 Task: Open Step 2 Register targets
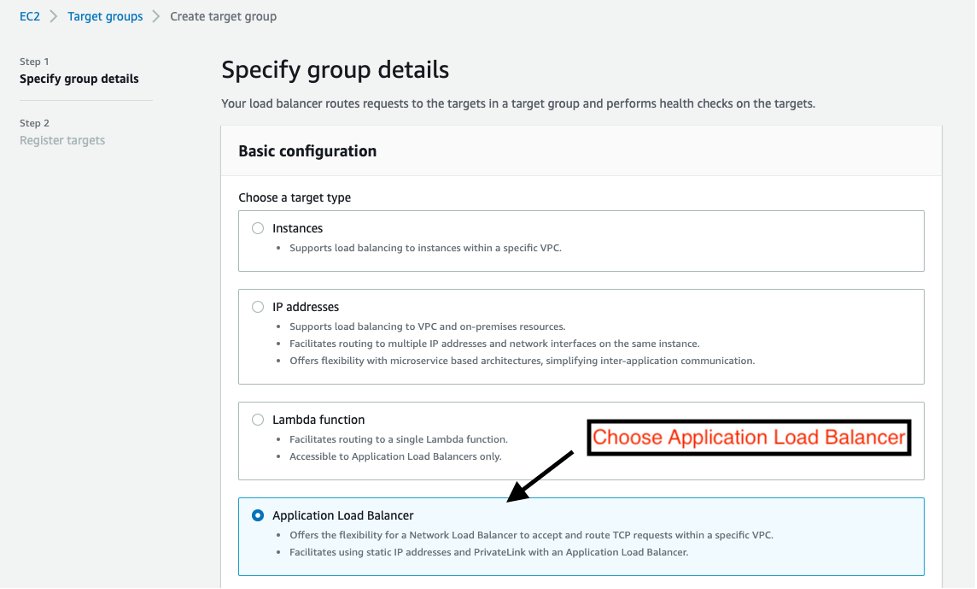pyautogui.click(x=62, y=140)
